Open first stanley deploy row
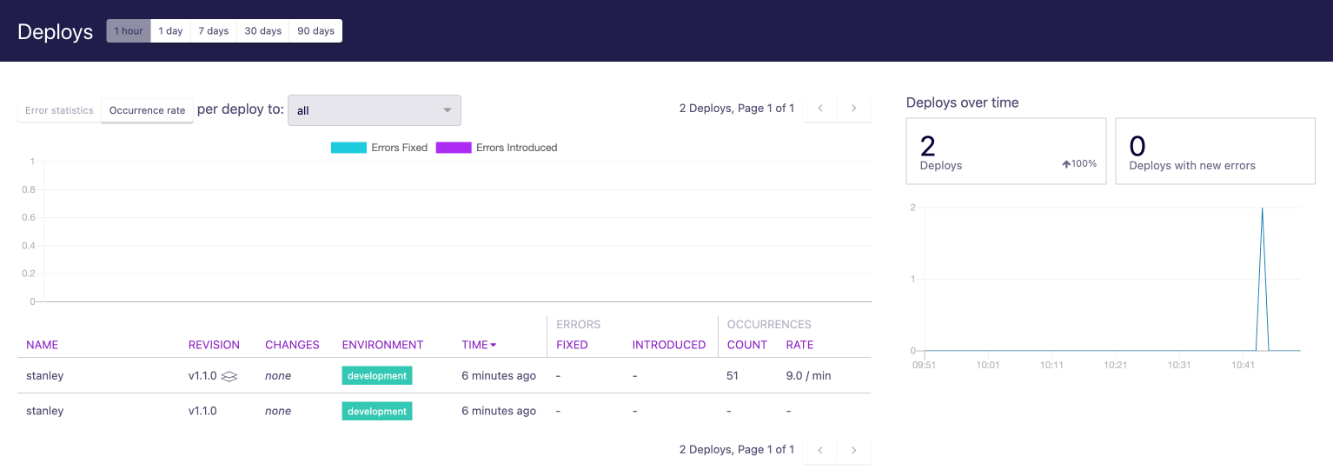 pos(444,376)
